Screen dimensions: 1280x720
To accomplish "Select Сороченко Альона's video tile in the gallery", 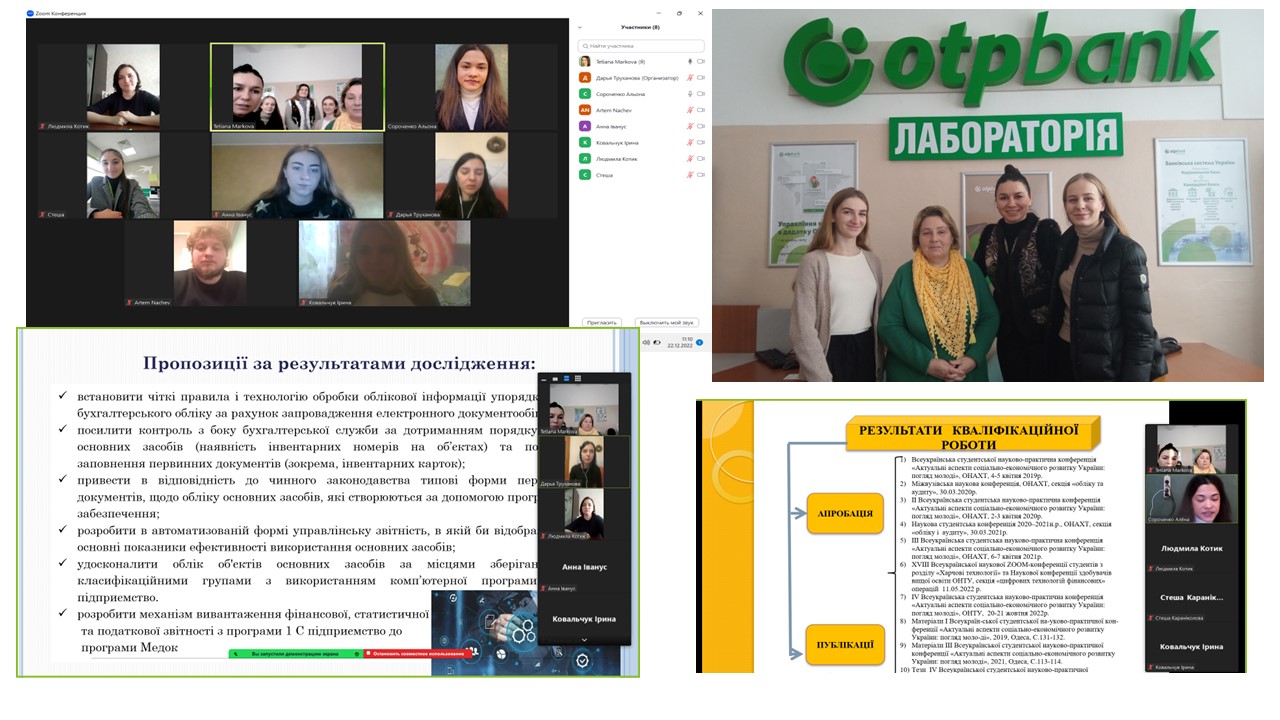I will pos(472,87).
